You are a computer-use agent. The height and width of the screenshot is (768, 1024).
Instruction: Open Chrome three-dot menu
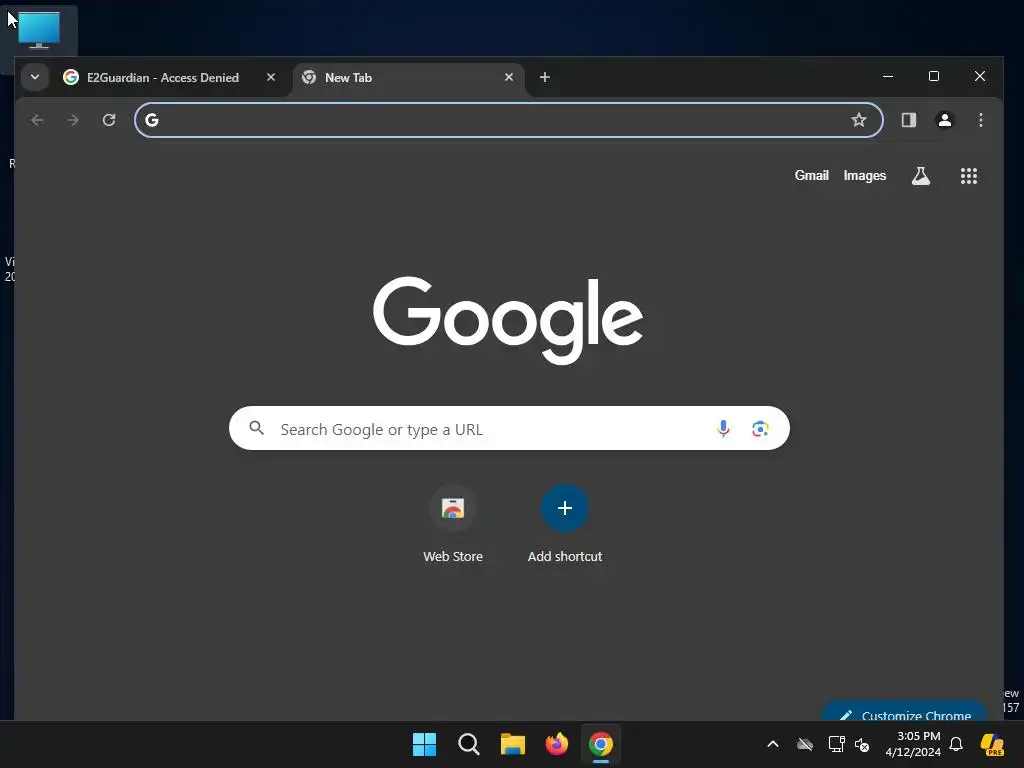point(980,120)
